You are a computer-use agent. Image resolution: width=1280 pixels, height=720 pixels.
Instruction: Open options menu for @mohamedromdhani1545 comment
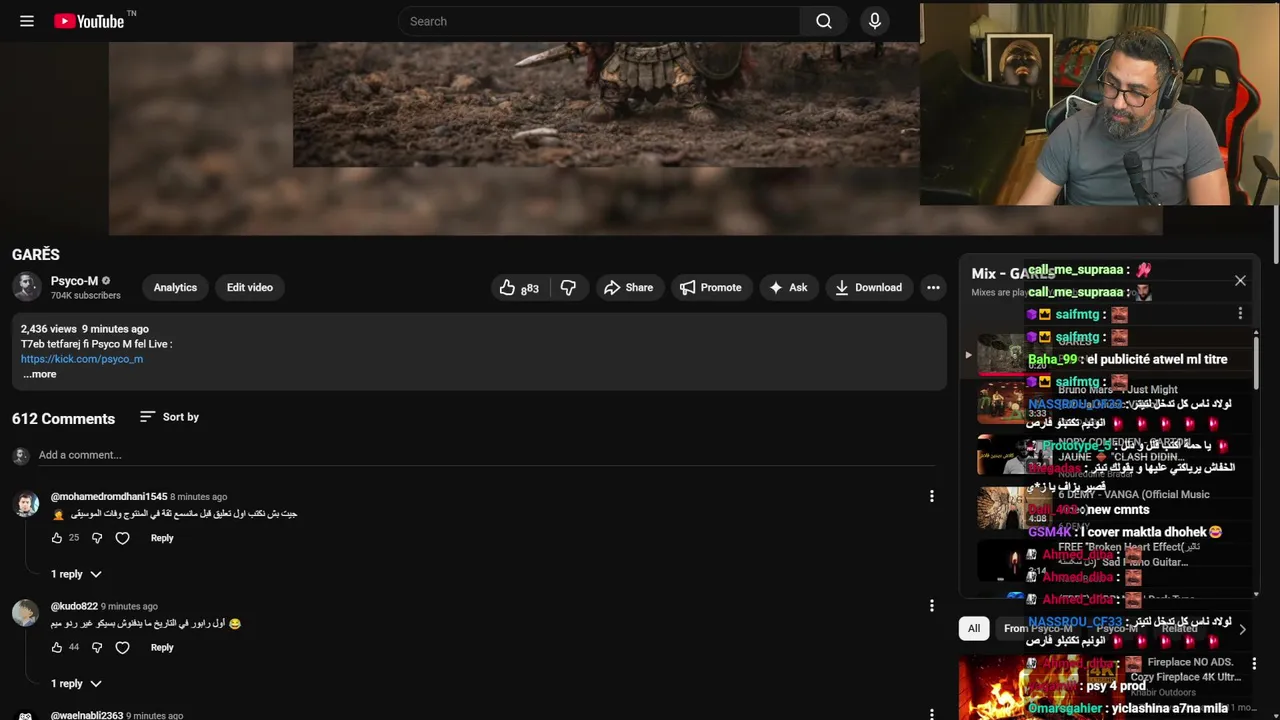coord(932,496)
